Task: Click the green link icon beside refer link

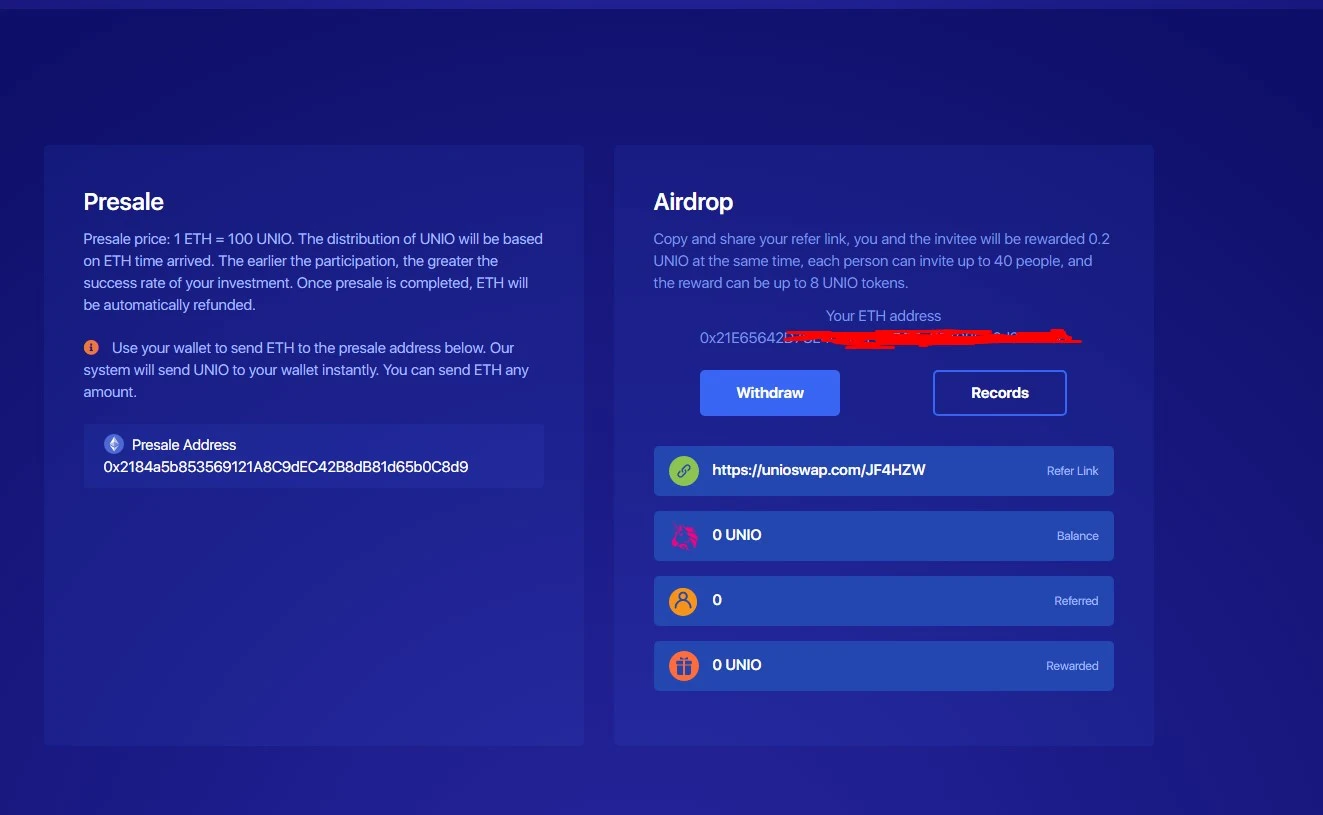Action: click(683, 471)
